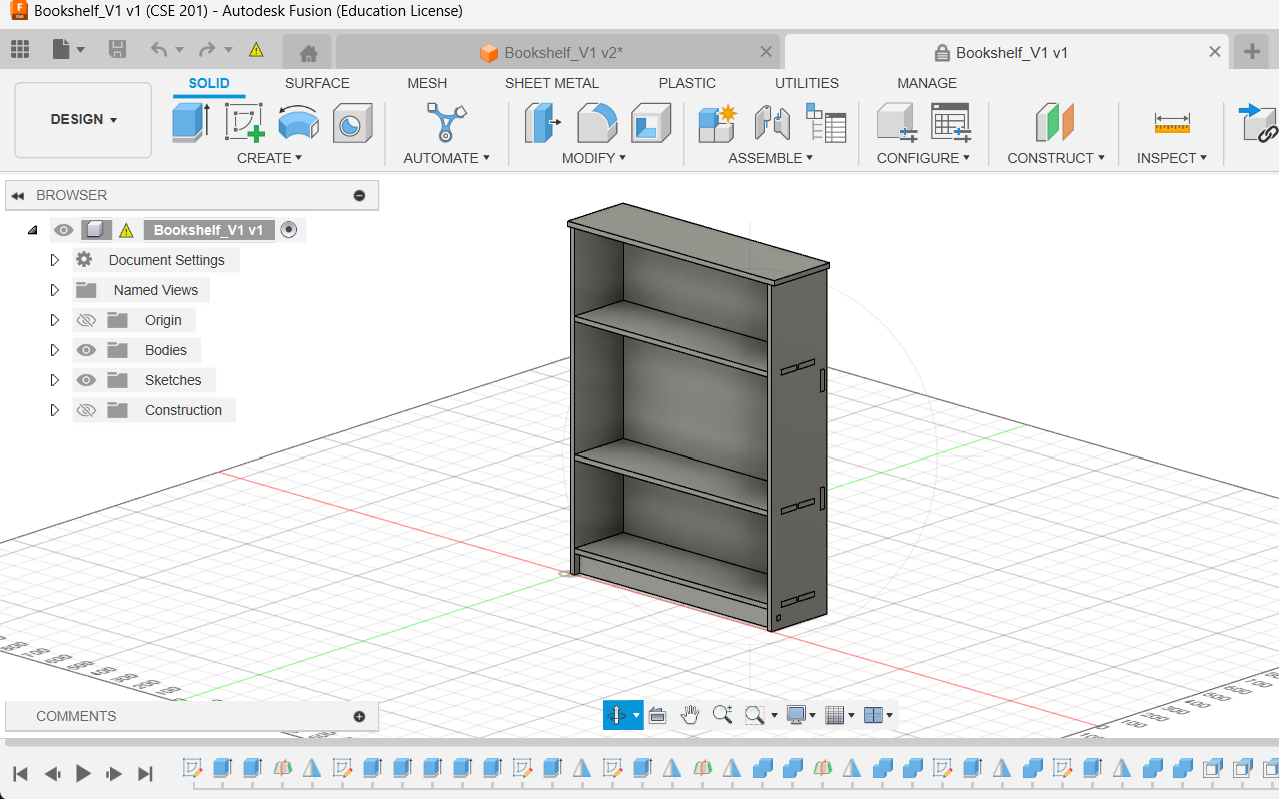The image size is (1279, 799).
Task: Click the warning triangle beside the Redo arrow
Action: tap(256, 49)
